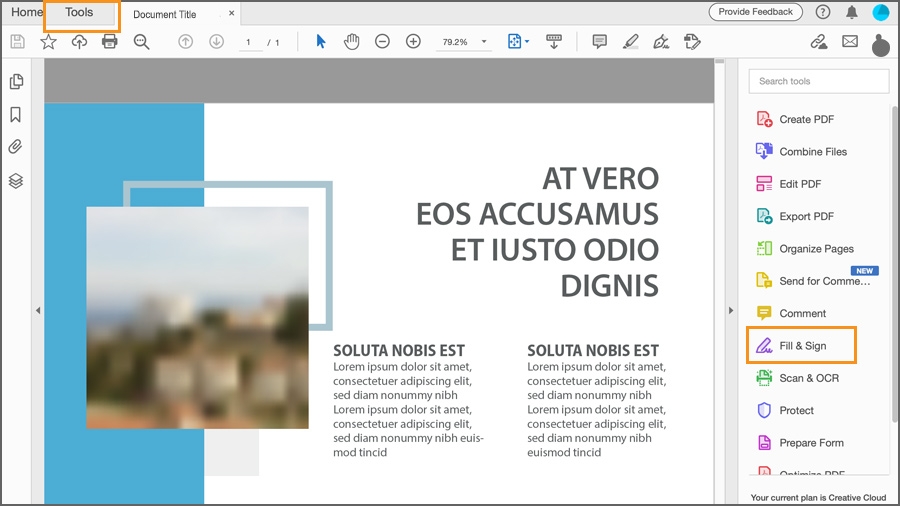Screen dimensions: 900x506
Task: Click the tools pane vertical scrollbar
Action: [x=894, y=264]
